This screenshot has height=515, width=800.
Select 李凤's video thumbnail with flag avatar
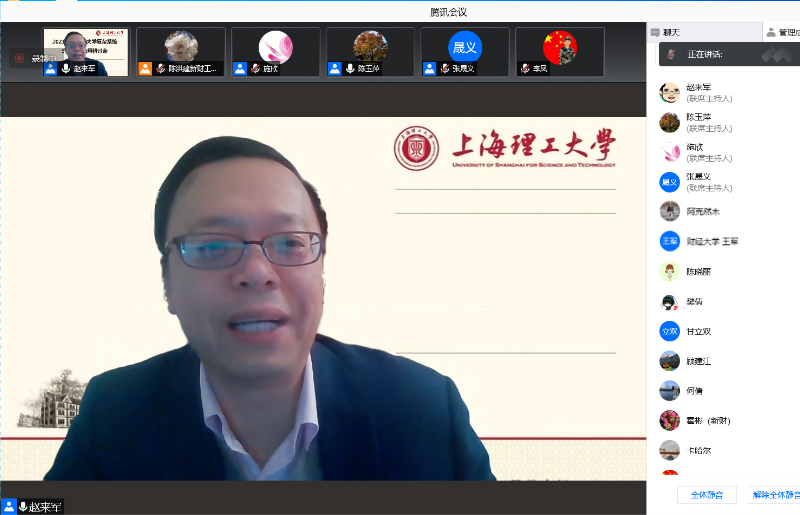(x=559, y=52)
